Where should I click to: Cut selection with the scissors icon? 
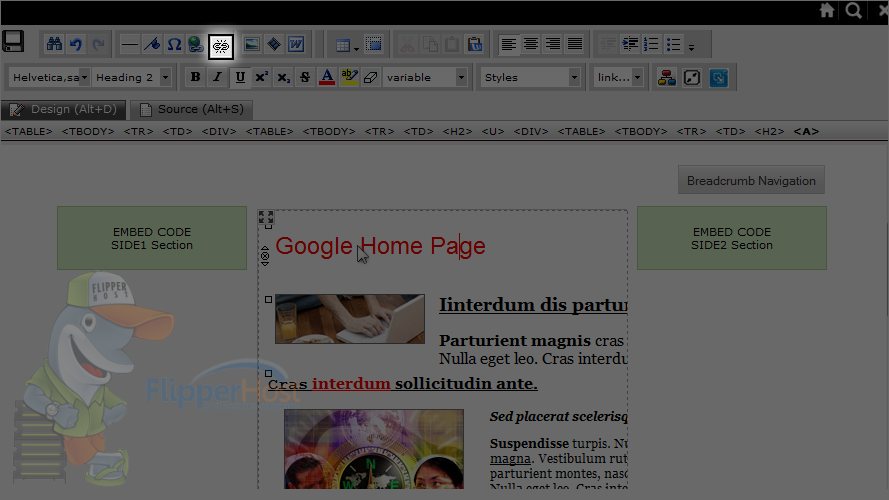tap(408, 44)
